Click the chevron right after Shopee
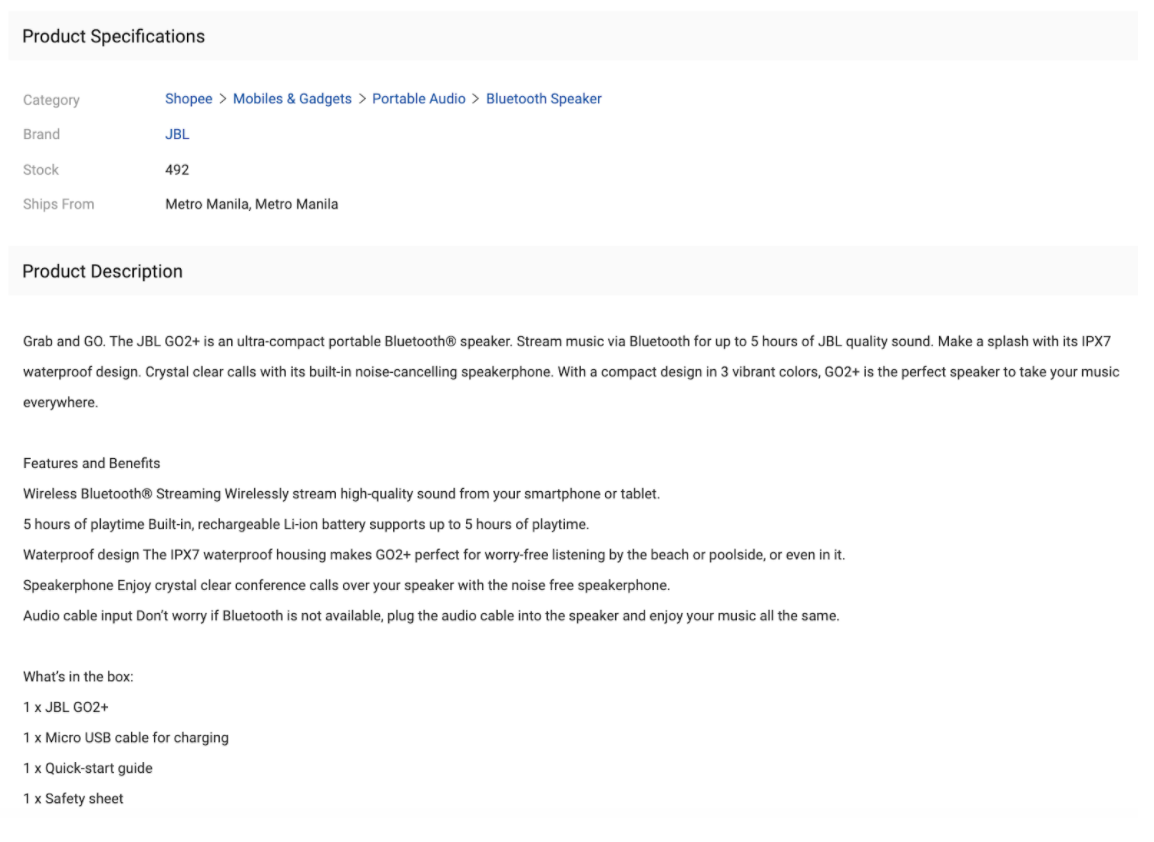 (223, 99)
